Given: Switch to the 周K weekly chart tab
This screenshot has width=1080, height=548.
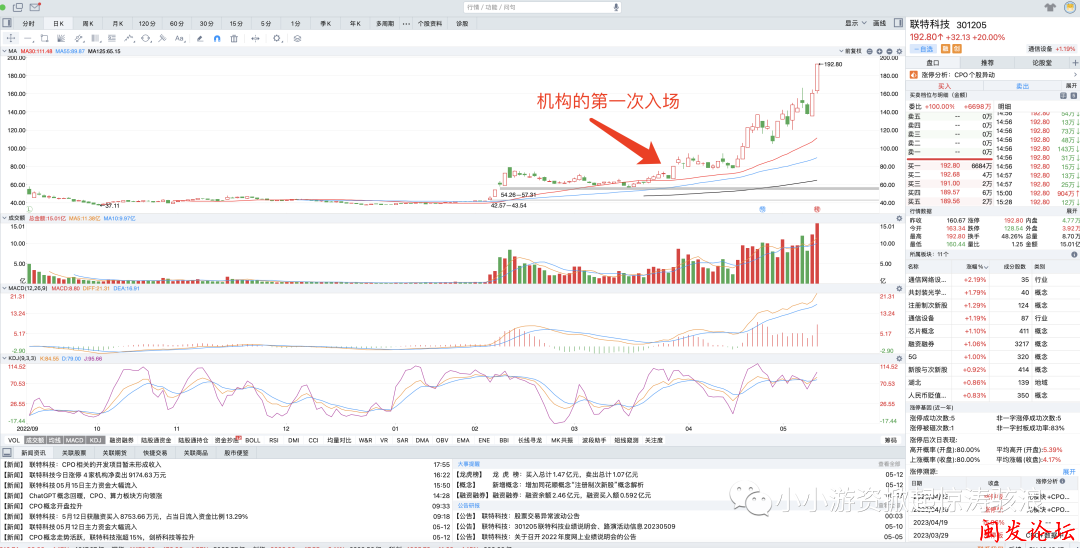Looking at the screenshot, I should click(x=88, y=22).
